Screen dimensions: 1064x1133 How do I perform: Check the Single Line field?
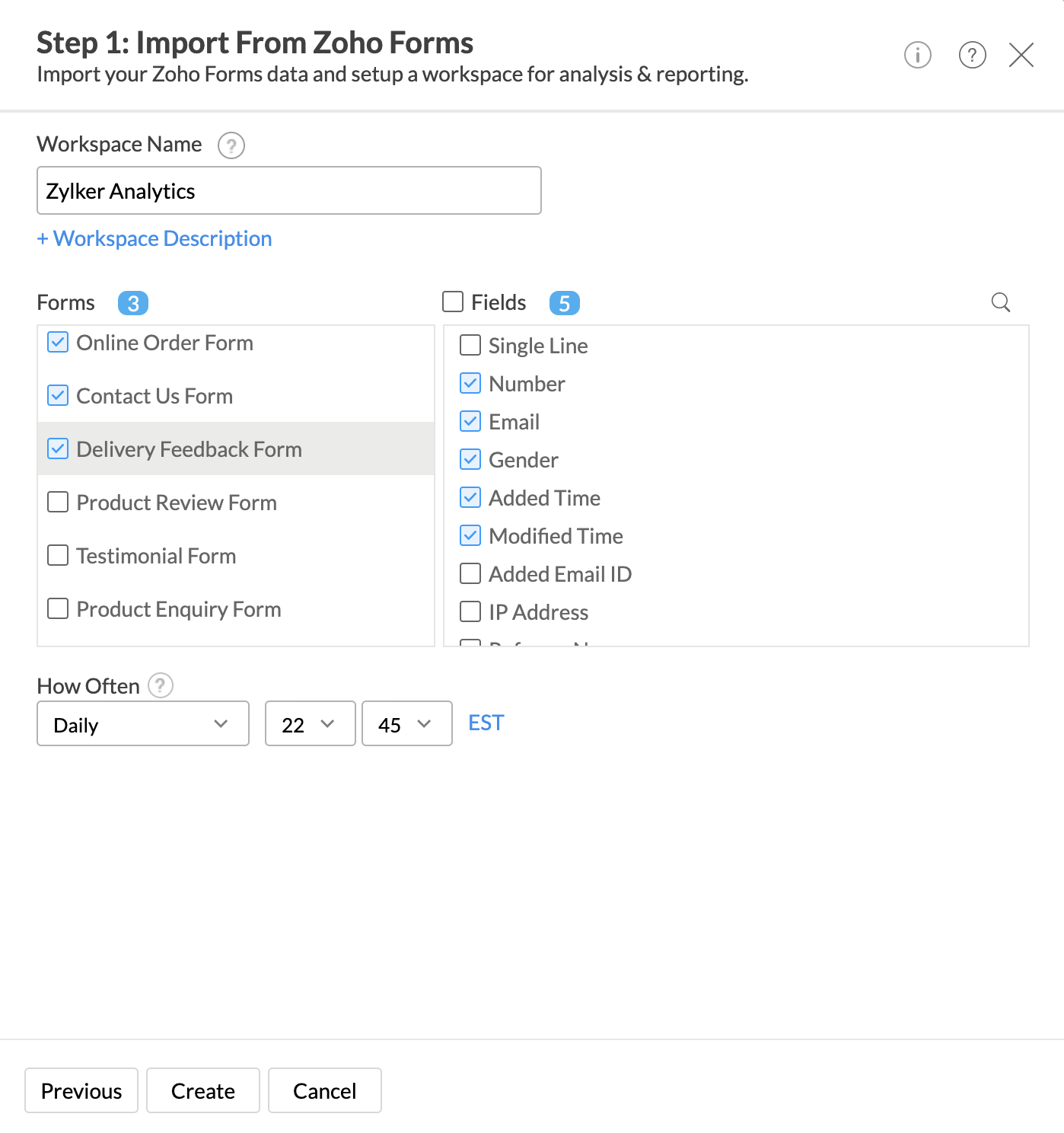pyautogui.click(x=470, y=346)
